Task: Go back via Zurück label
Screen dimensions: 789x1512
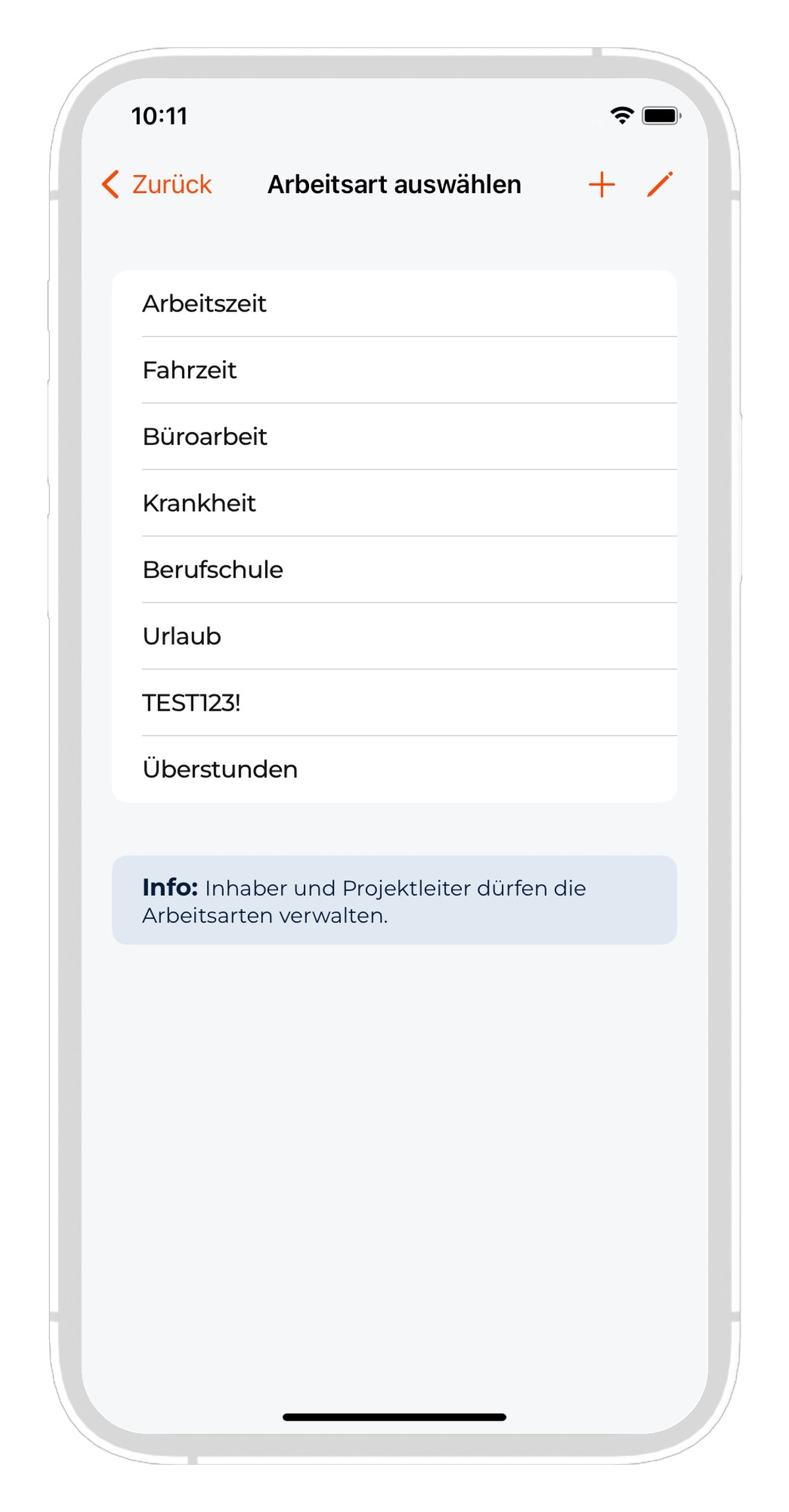Action: pos(172,185)
